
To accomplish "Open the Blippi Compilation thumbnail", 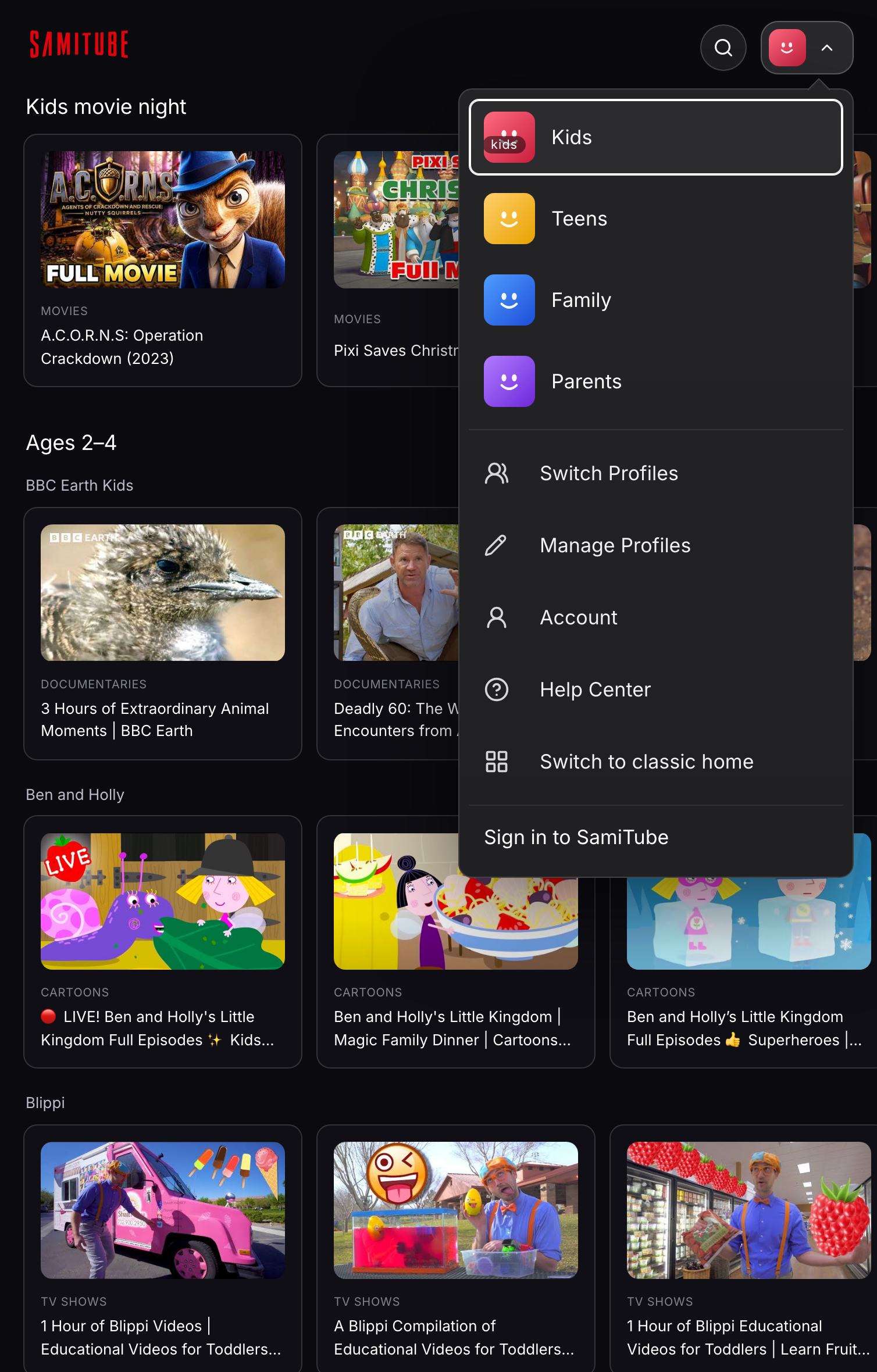I will point(456,1210).
